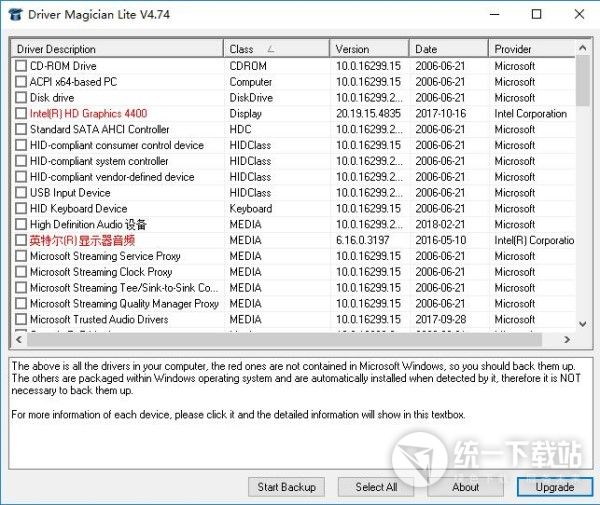600x505 pixels.
Task: Click the vertical scrollbar down arrow
Action: pos(583,324)
